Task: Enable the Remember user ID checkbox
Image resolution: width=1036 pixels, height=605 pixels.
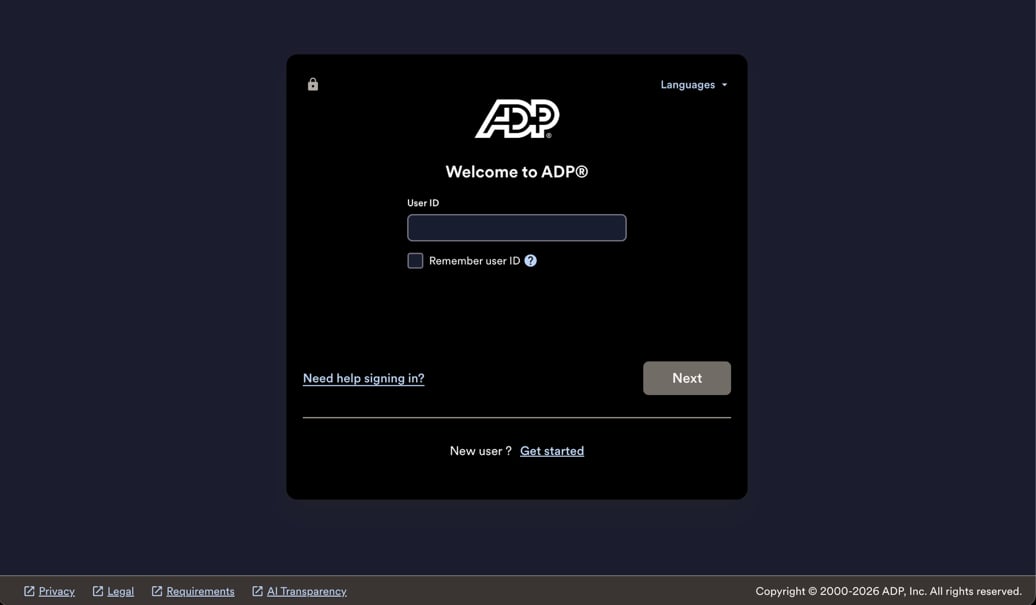Action: [415, 261]
